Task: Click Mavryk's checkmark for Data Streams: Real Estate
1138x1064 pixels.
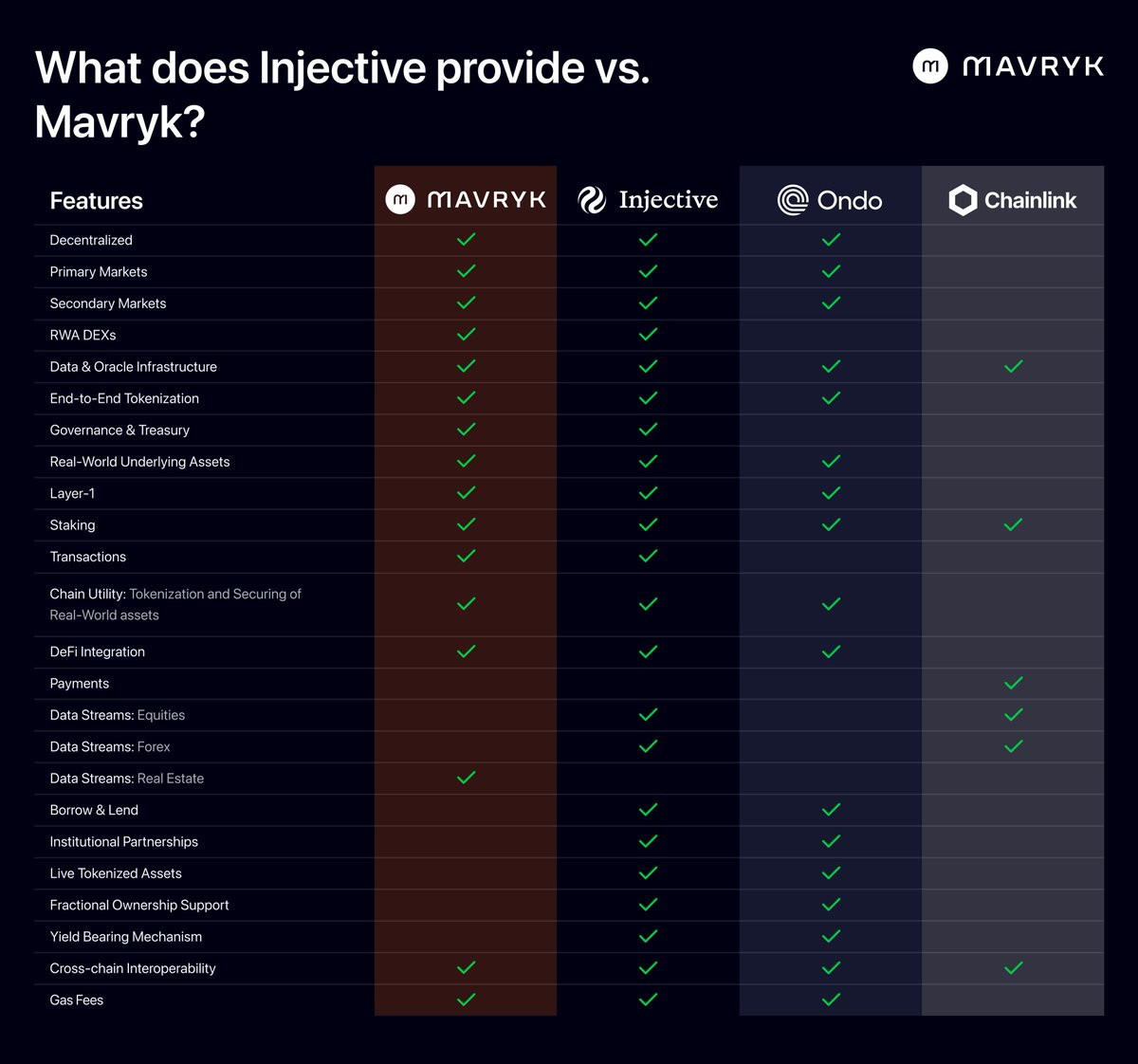Action: (x=466, y=778)
